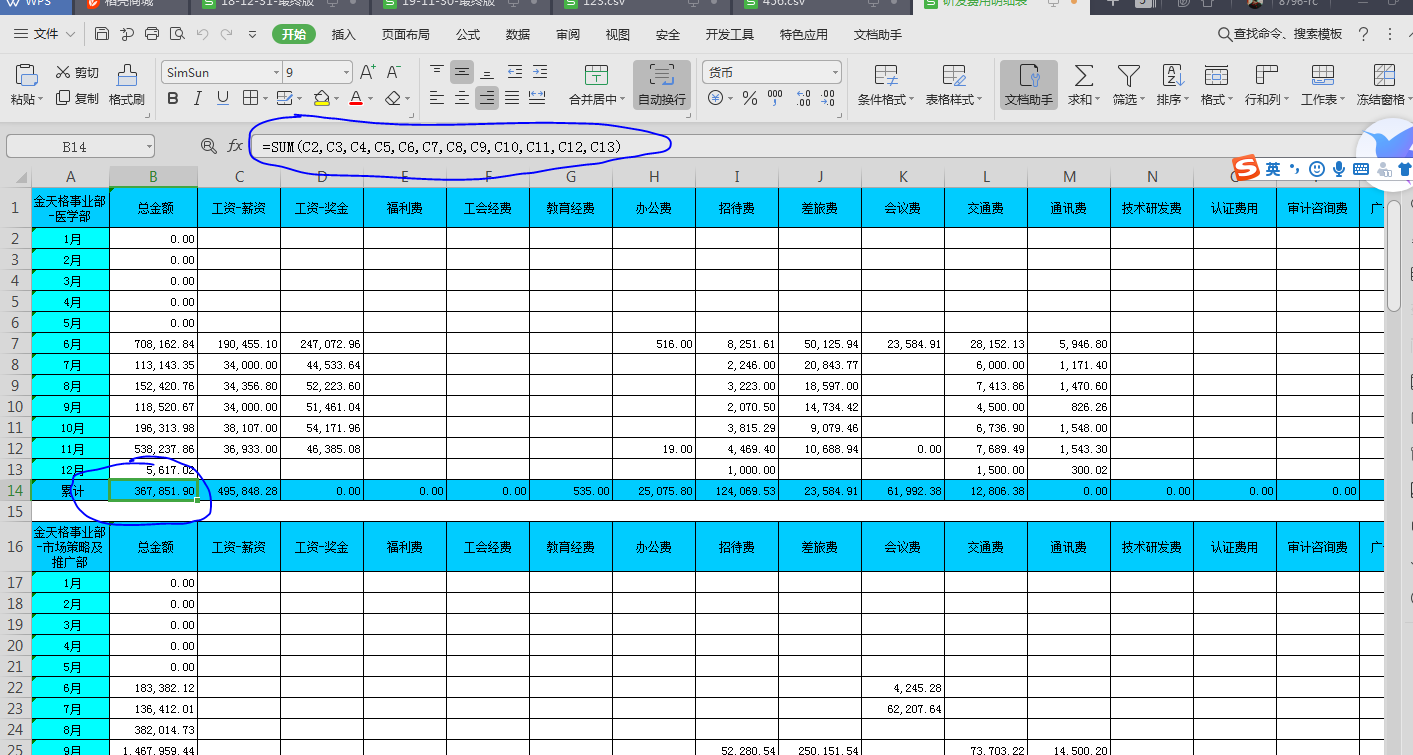1413x755 pixels.
Task: Click the Sum (求和) sigma icon
Action: click(x=1082, y=75)
